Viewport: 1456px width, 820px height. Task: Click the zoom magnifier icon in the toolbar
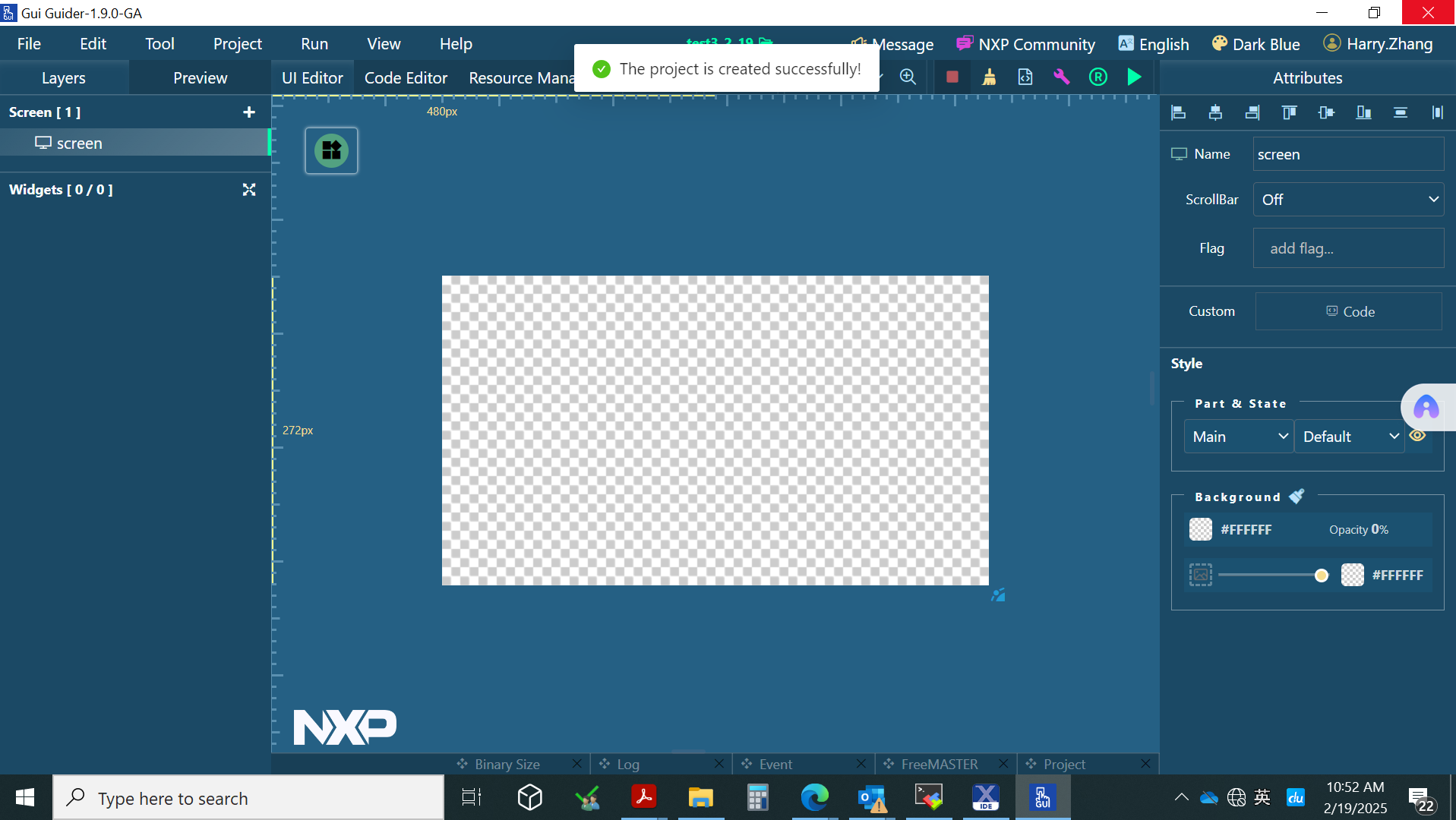908,77
